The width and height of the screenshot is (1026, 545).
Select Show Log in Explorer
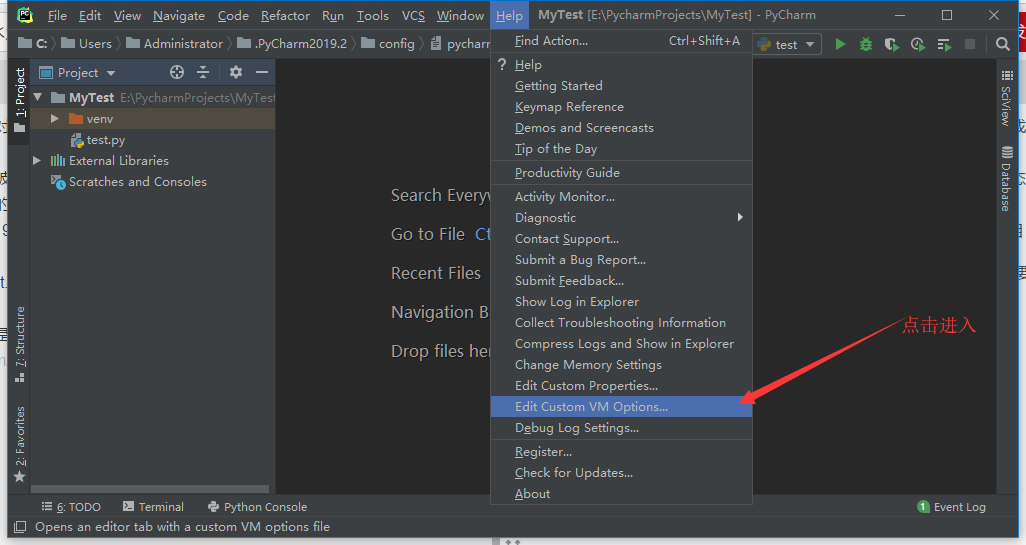pos(621,302)
